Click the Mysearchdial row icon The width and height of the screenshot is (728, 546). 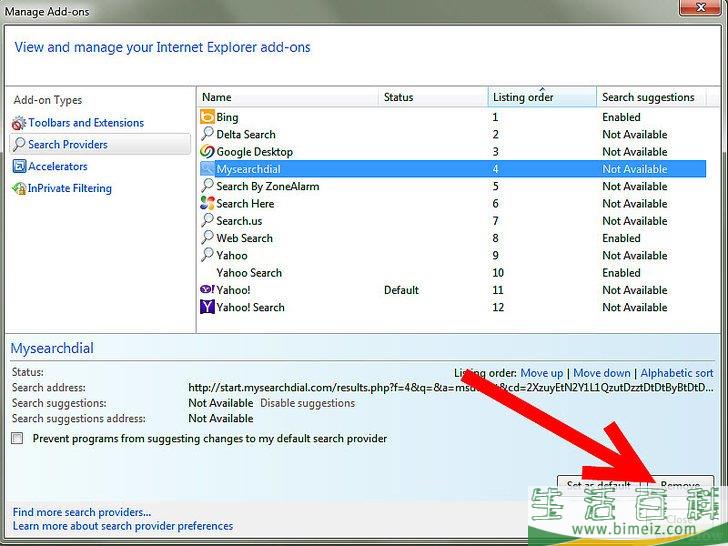coord(207,169)
